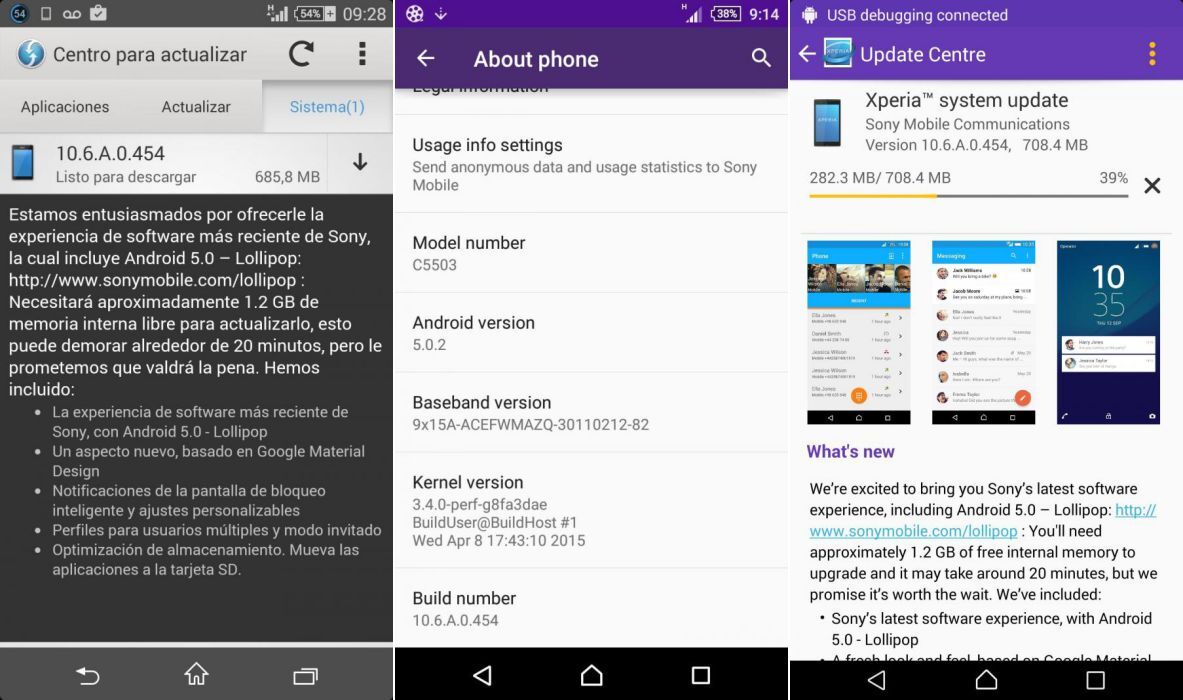Open the Sistema(1) tab
The image size is (1183, 700).
tap(327, 107)
